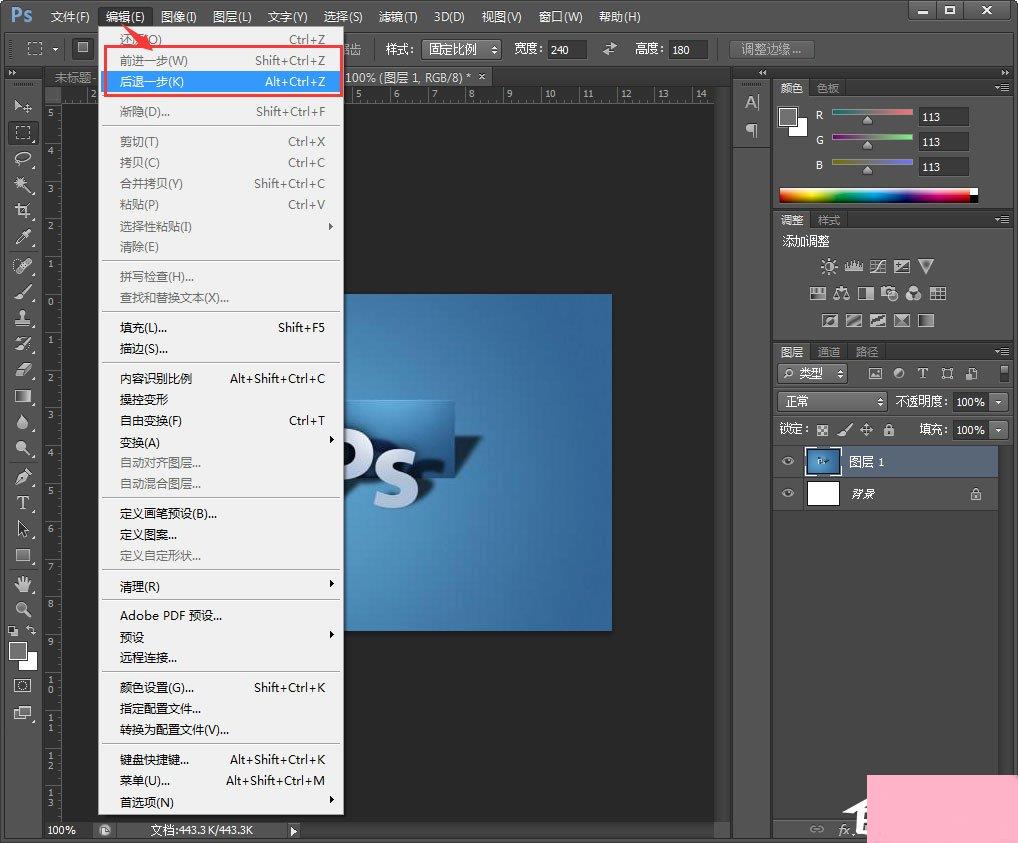Select the Lasso tool
Image resolution: width=1018 pixels, height=843 pixels.
pyautogui.click(x=23, y=158)
